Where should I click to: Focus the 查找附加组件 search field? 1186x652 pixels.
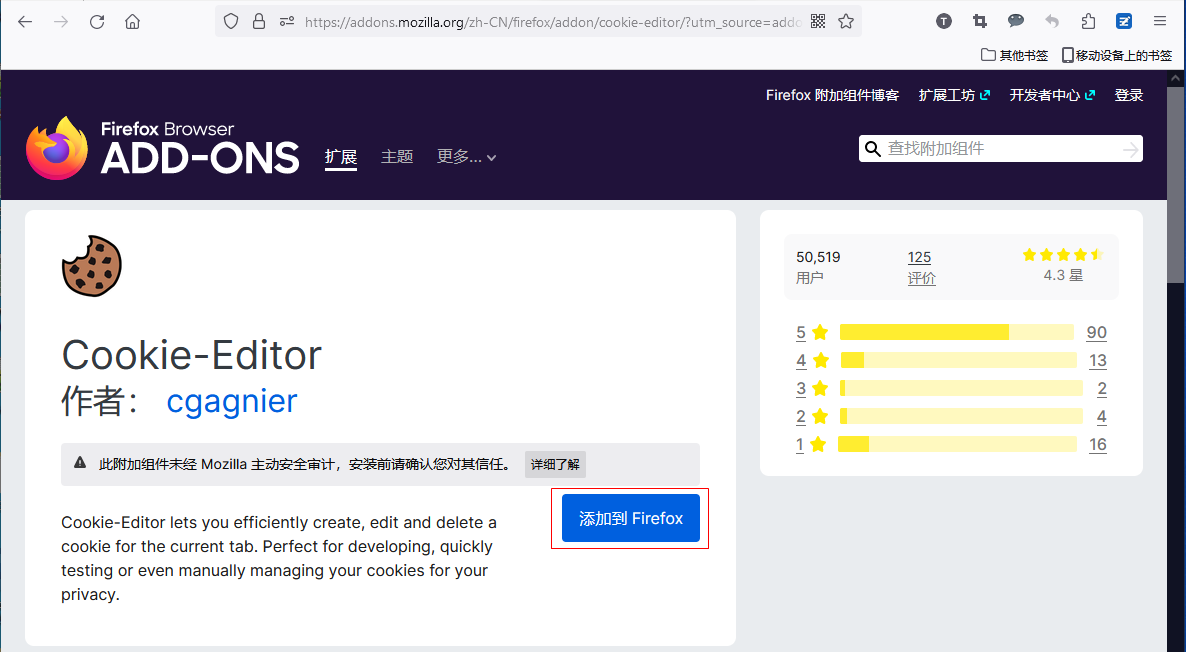pos(1001,149)
